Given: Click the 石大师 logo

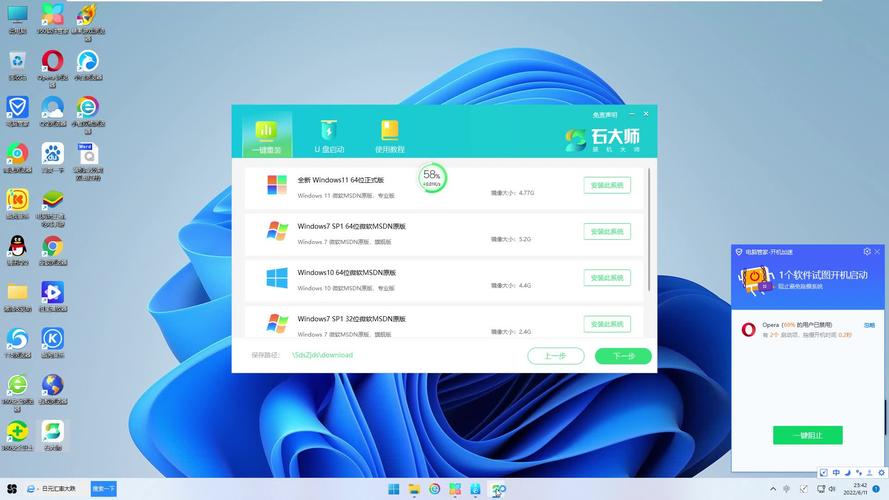Looking at the screenshot, I should click(602, 139).
